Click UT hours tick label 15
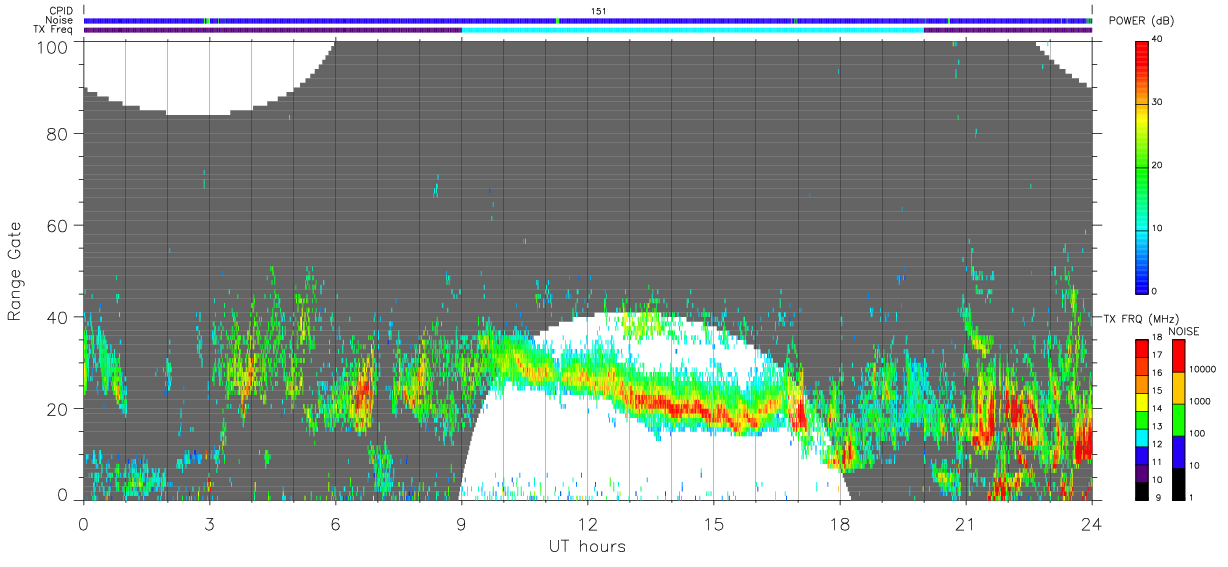Screen dimensions: 1228x567 tap(713, 524)
